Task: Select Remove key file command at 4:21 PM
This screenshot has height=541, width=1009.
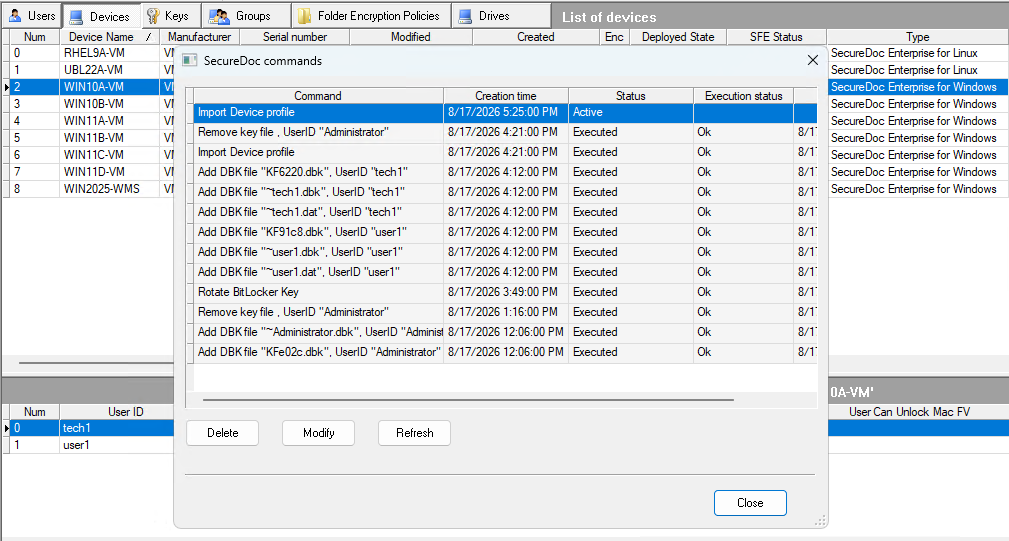Action: tap(505, 132)
